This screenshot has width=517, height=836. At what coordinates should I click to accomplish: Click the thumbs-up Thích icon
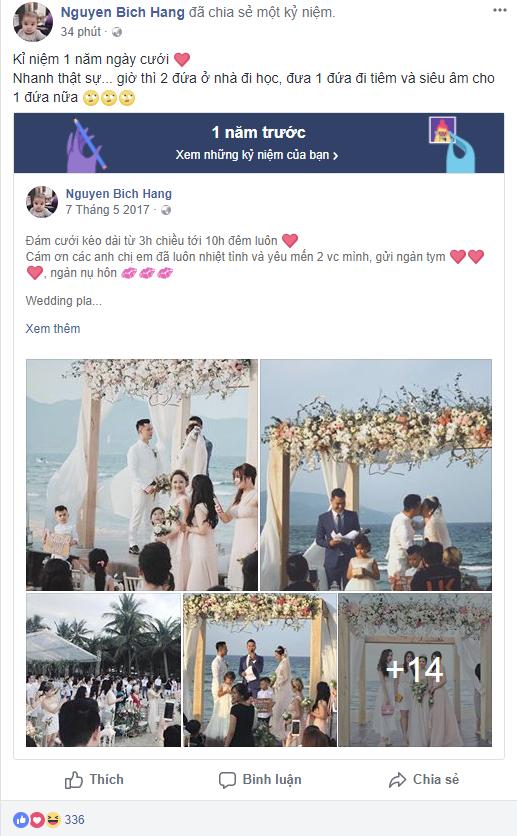click(74, 780)
